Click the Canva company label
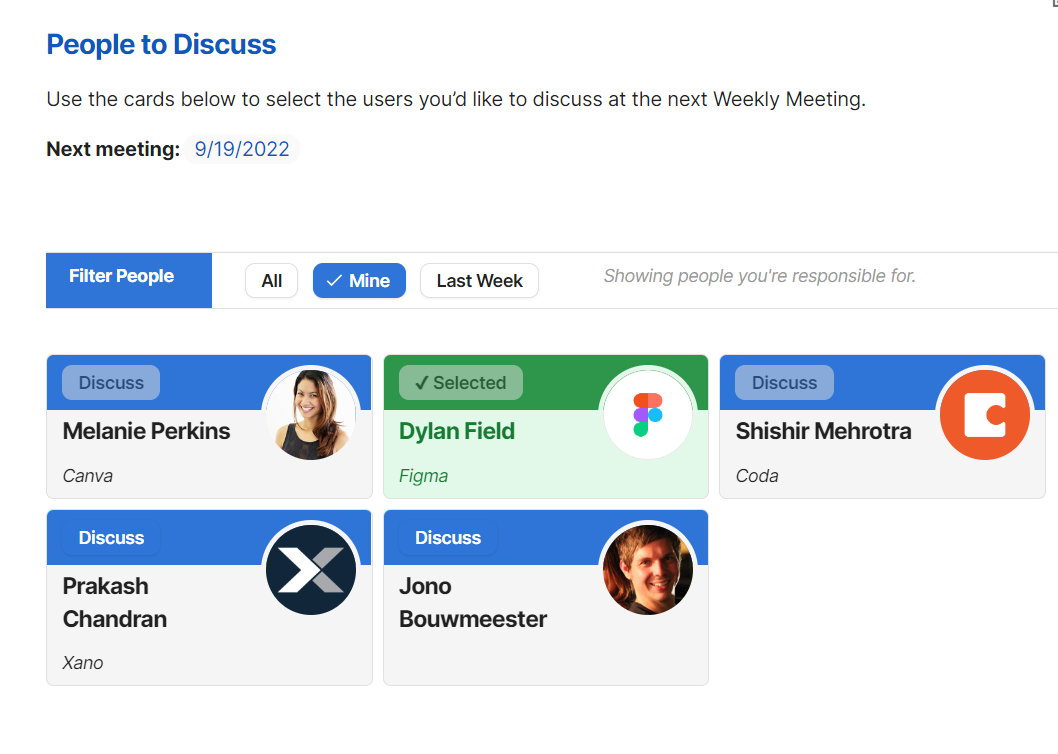Image resolution: width=1058 pixels, height=754 pixels. [x=88, y=476]
